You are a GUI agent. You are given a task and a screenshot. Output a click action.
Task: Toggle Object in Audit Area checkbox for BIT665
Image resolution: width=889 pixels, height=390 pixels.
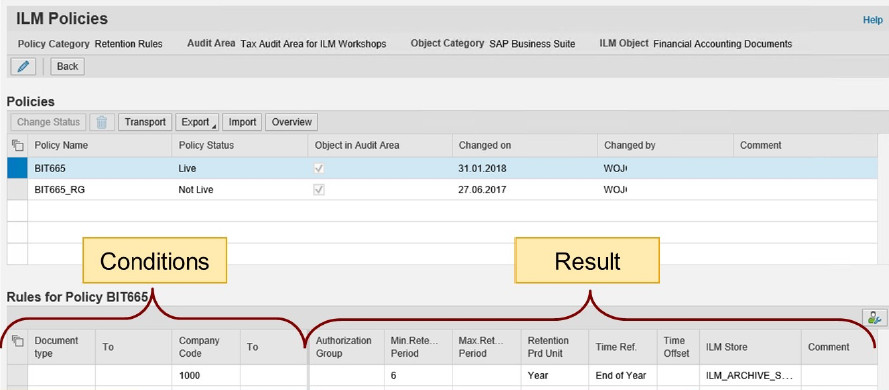319,168
